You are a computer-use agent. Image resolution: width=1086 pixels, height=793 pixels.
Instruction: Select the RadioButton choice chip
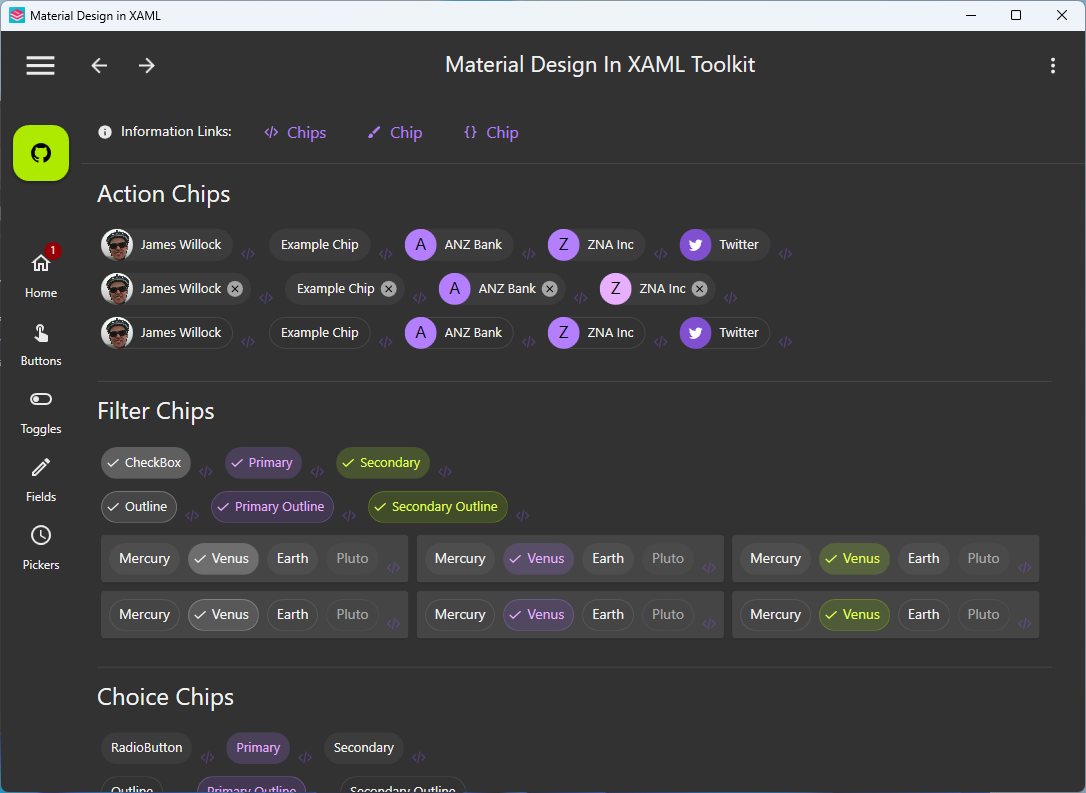click(x=146, y=747)
